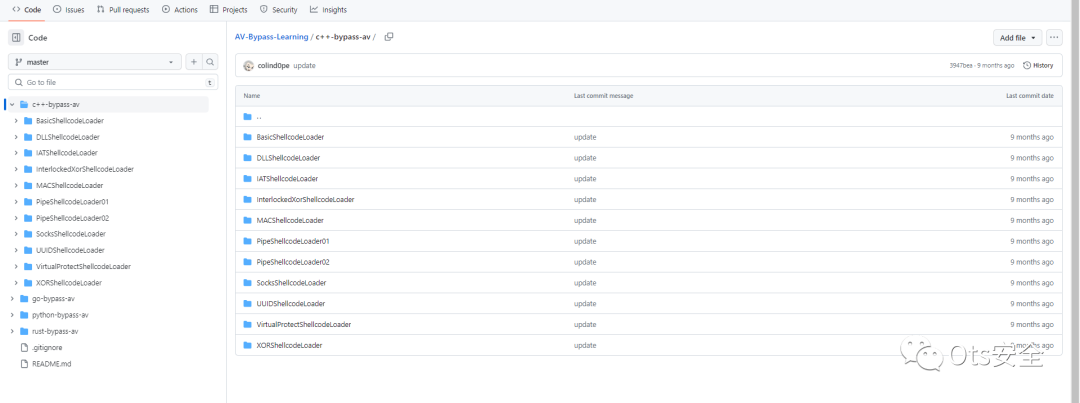Go to AV-Bypass-Learning breadcrumb link
The height and width of the screenshot is (403, 1080).
[271, 37]
